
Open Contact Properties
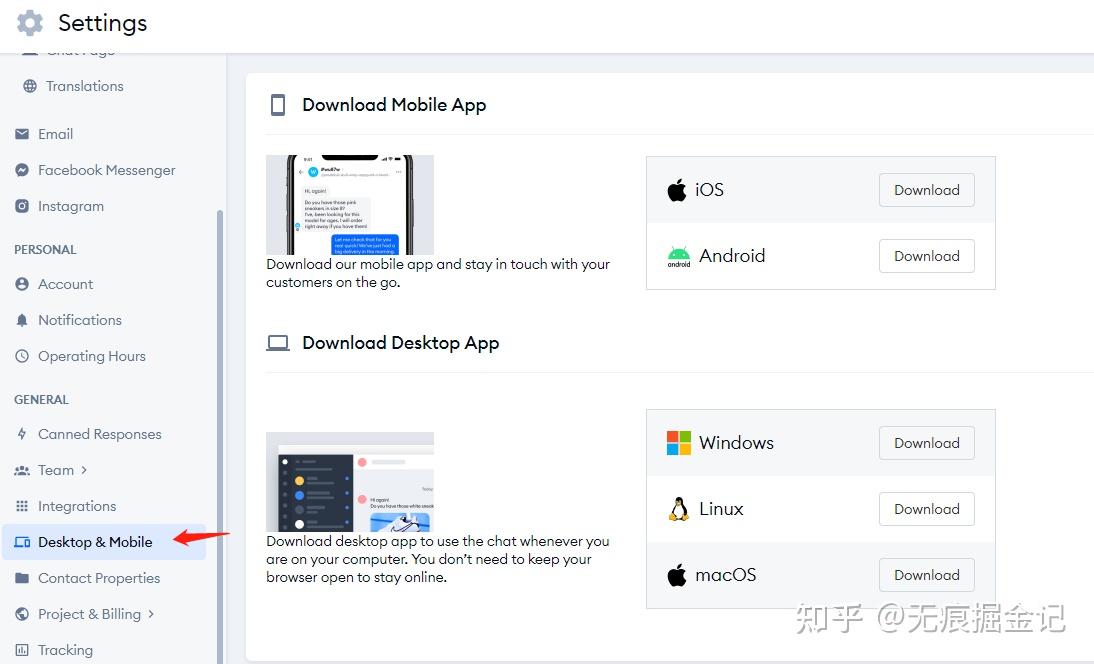[99, 578]
